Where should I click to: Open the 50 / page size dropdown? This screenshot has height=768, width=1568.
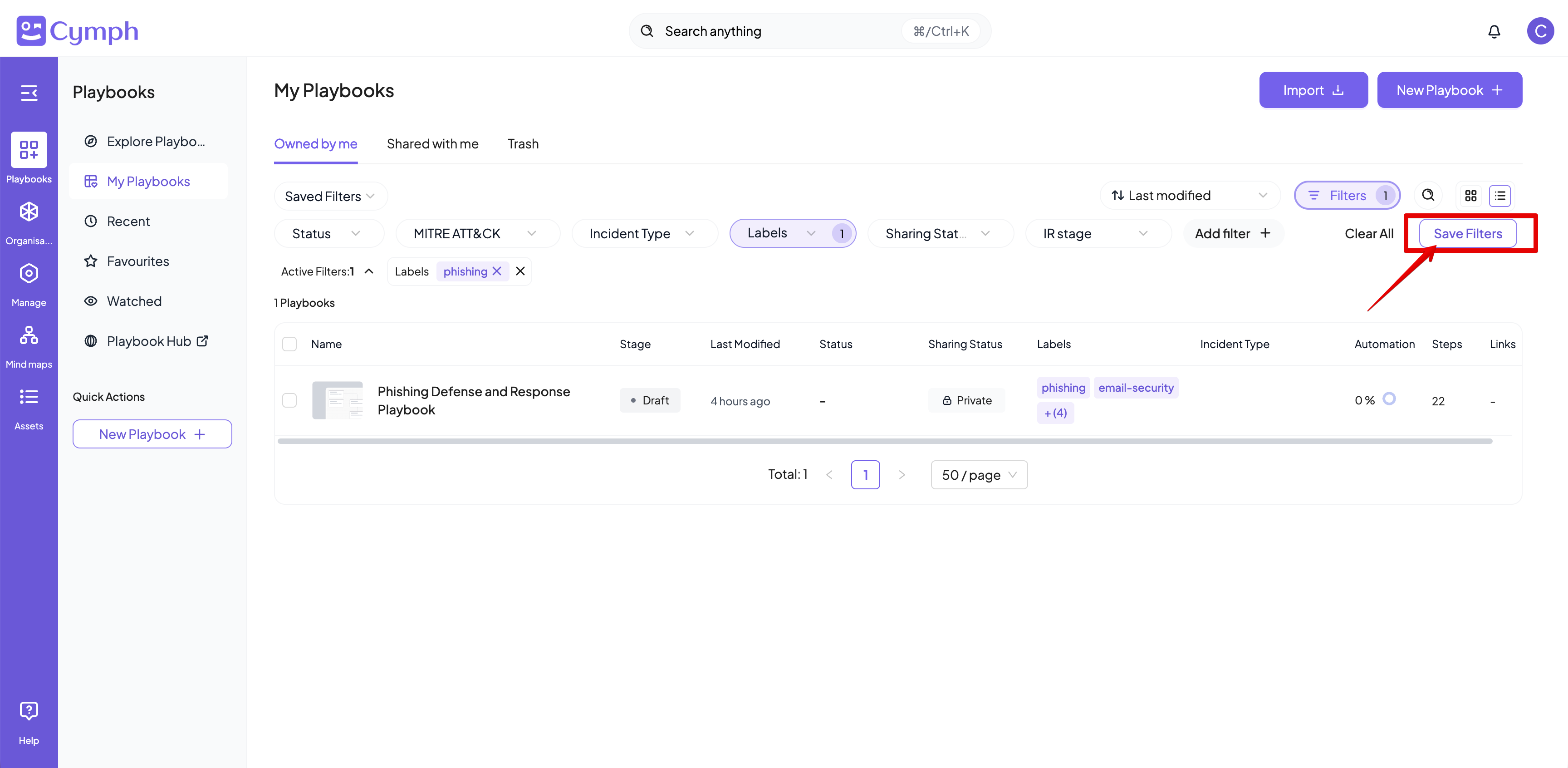tap(978, 475)
